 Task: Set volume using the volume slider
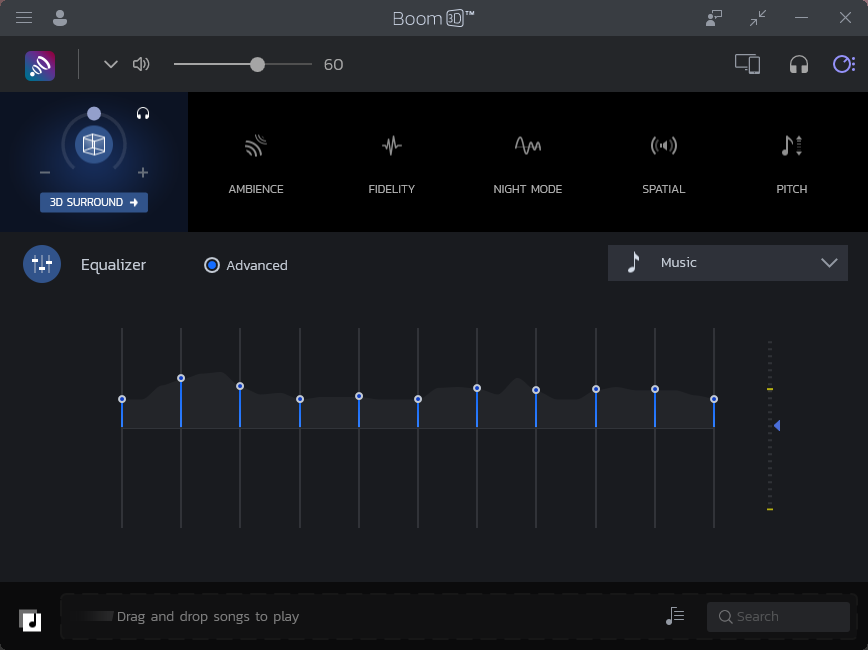(242, 64)
